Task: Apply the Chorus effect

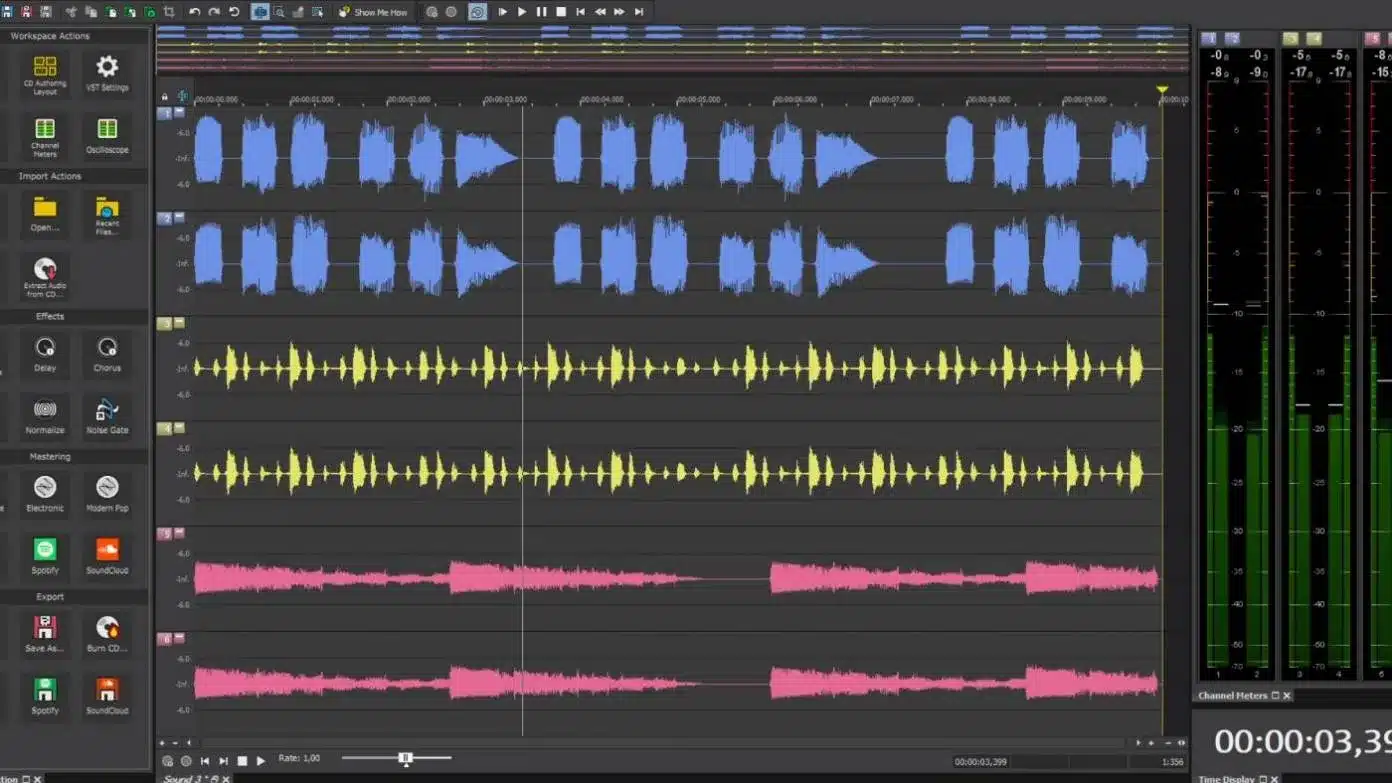Action: (x=107, y=353)
